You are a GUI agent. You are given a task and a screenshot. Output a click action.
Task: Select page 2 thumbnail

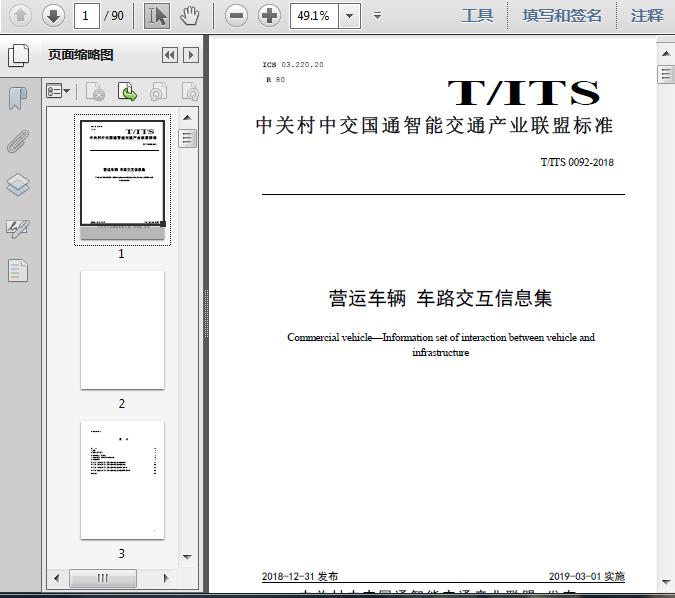pyautogui.click(x=122, y=330)
